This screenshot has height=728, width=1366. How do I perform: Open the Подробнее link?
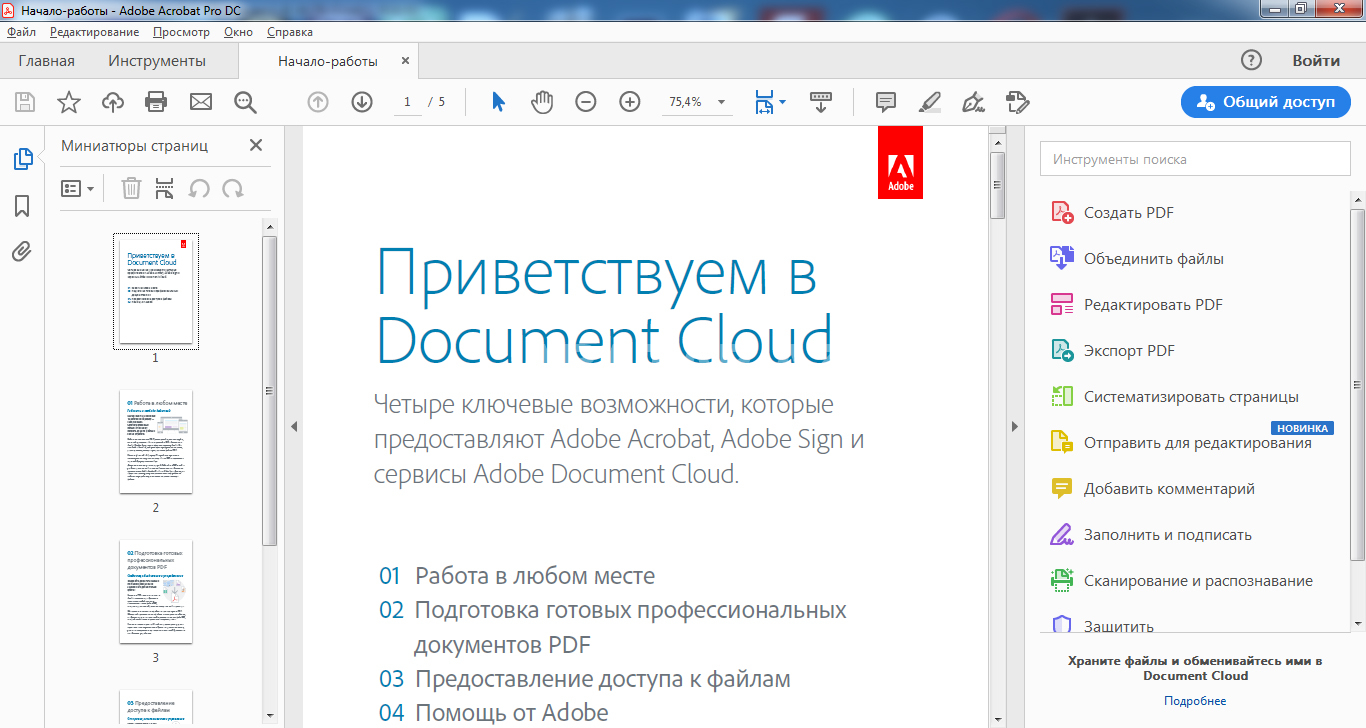1195,701
